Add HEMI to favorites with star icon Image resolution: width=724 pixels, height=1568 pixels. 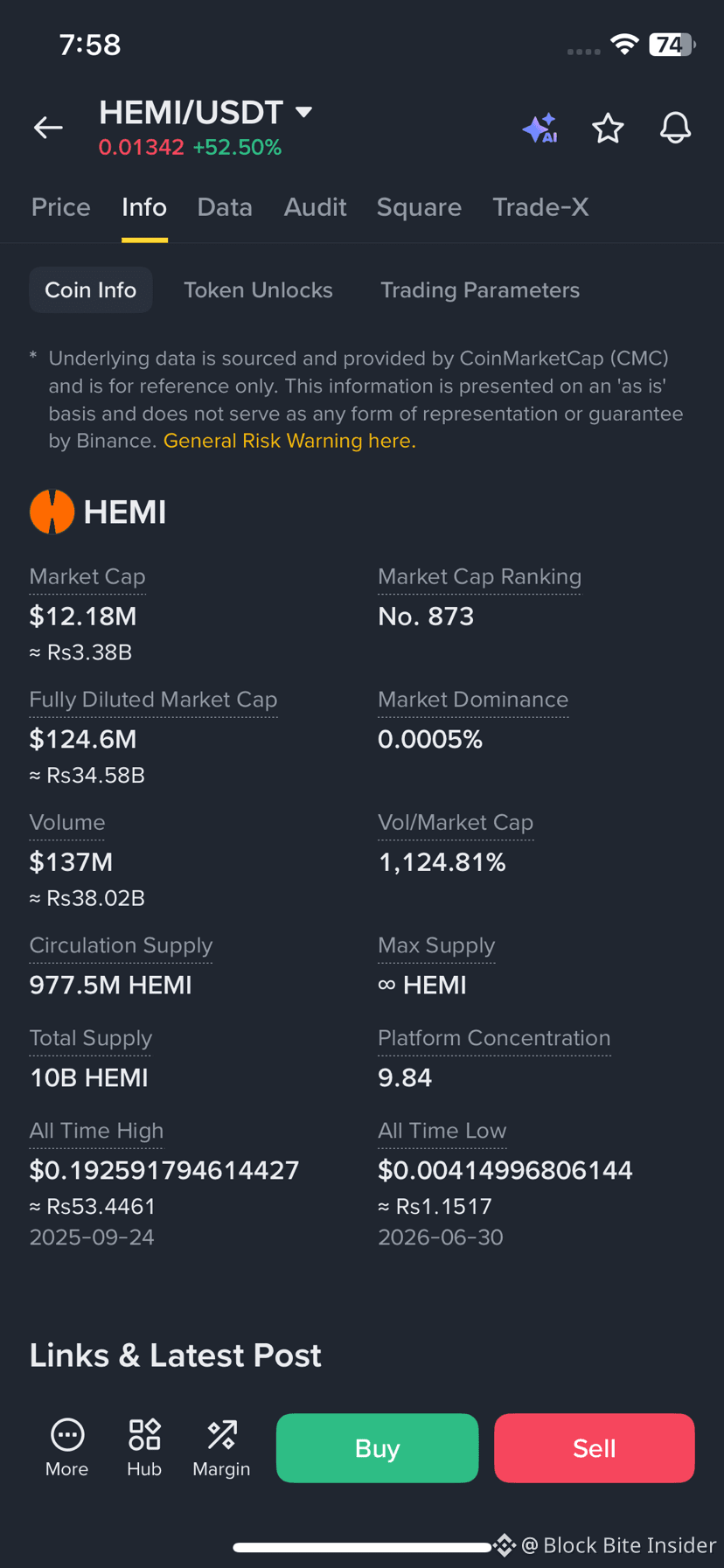pyautogui.click(x=608, y=129)
